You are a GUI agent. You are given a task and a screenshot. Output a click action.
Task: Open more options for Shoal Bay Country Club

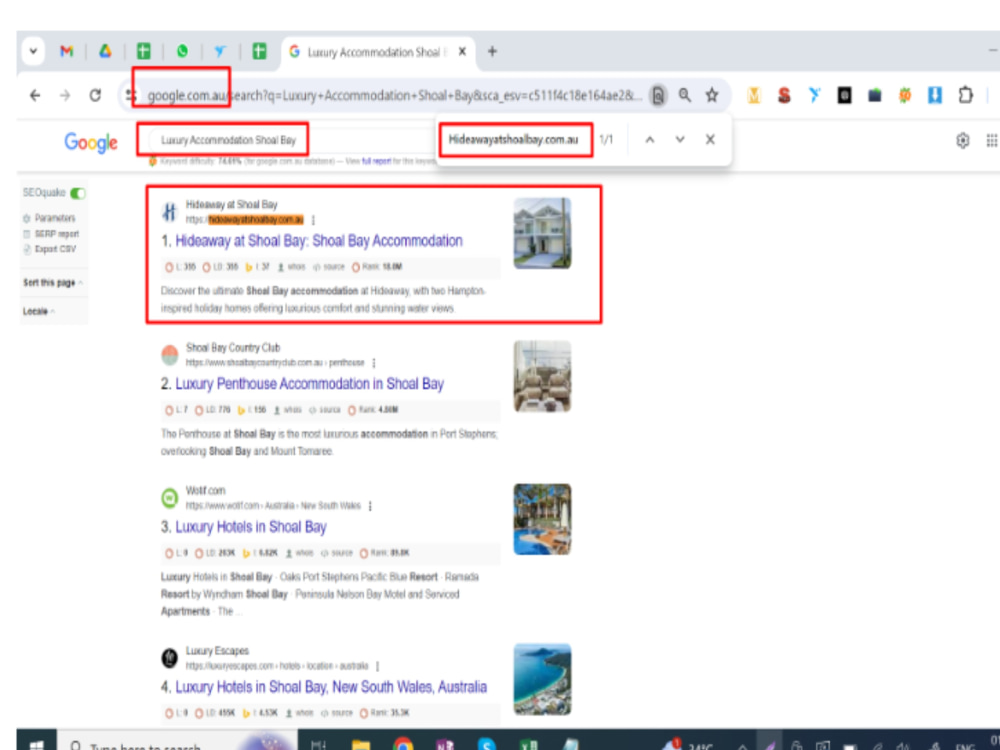click(374, 363)
